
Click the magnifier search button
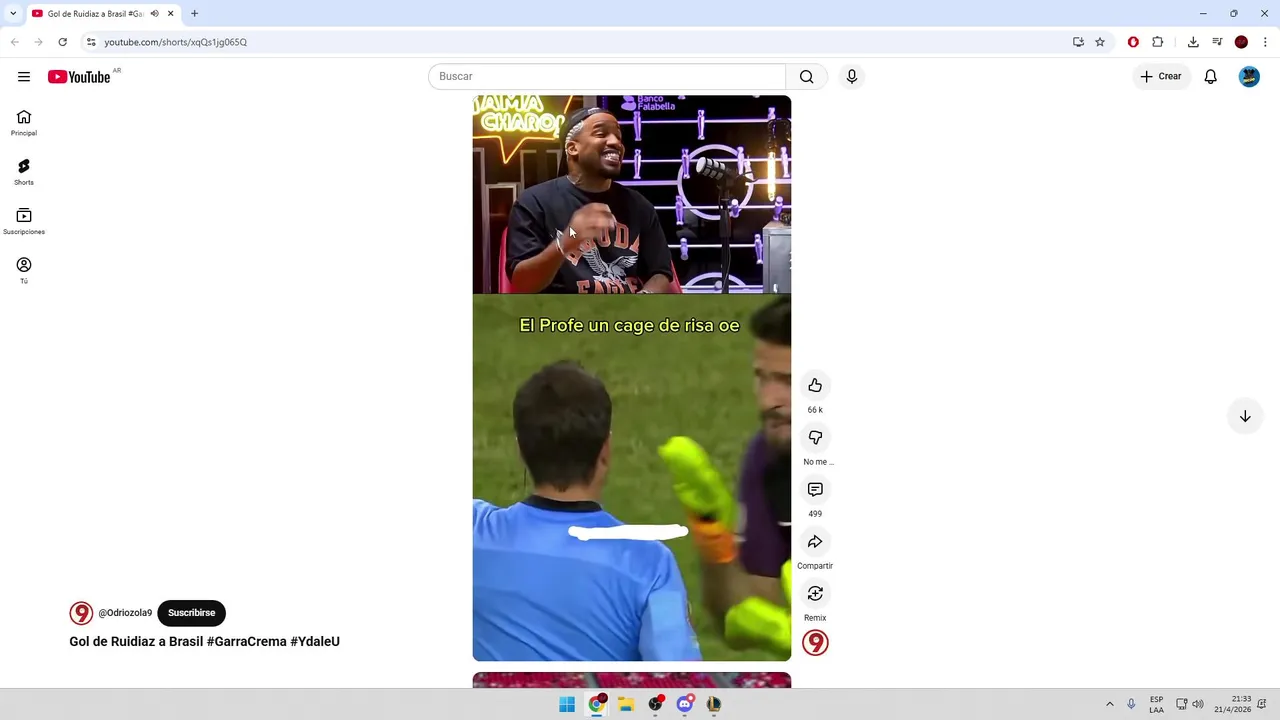tap(807, 77)
